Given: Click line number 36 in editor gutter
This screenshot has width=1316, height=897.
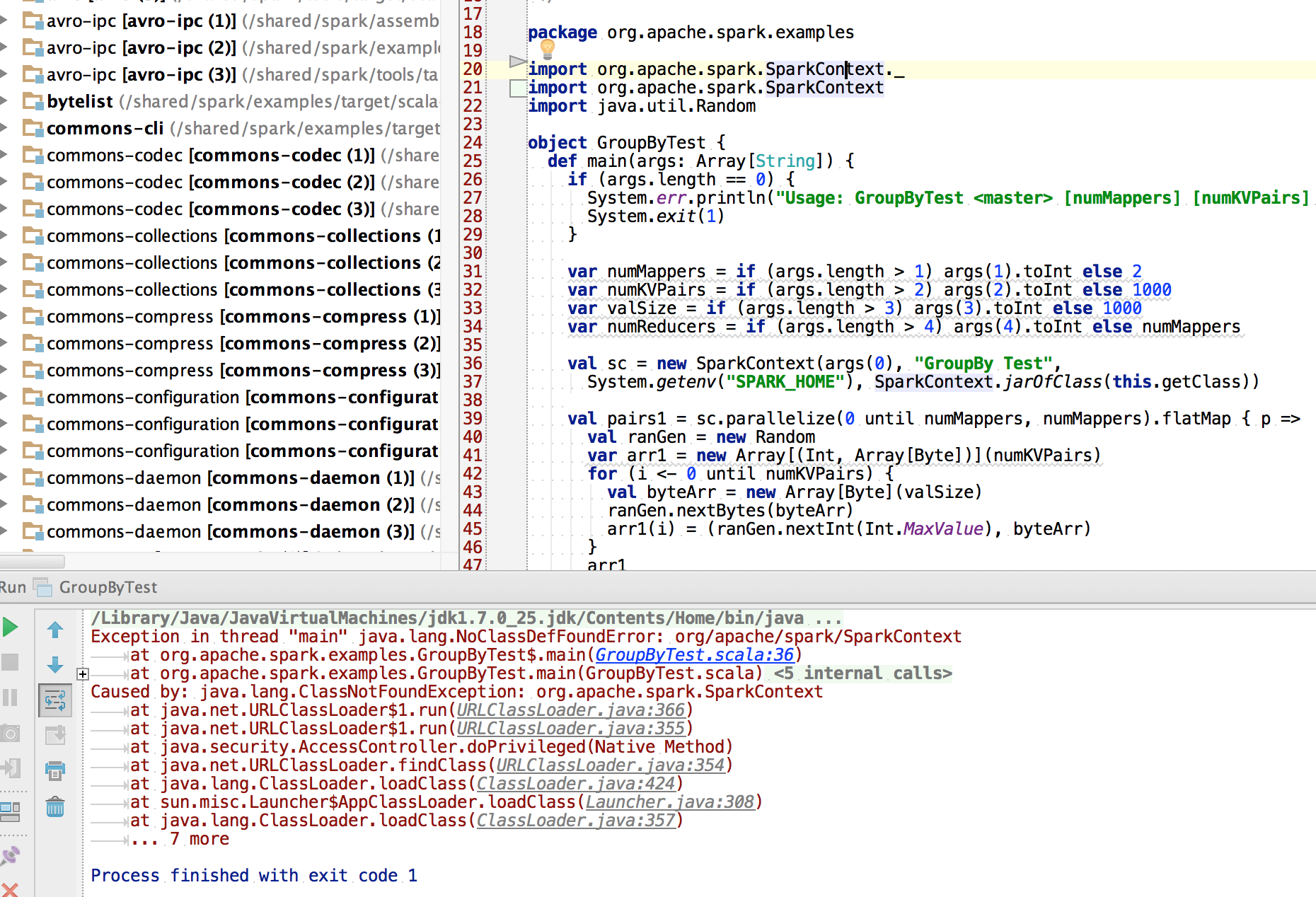Looking at the screenshot, I should 473,363.
